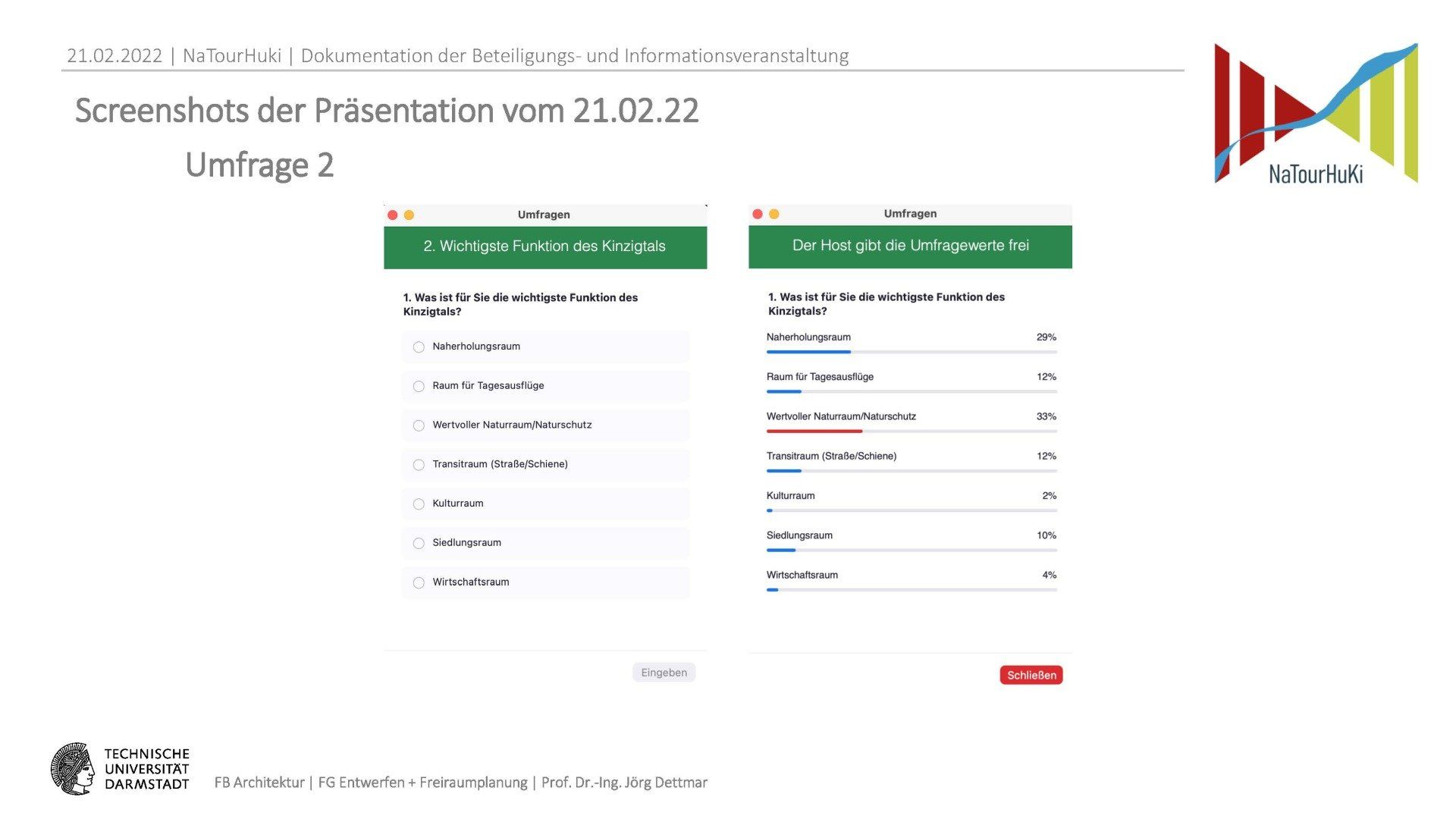Click the '29%' value for Naherholungsraum
The height and width of the screenshot is (819, 1456).
1046,337
